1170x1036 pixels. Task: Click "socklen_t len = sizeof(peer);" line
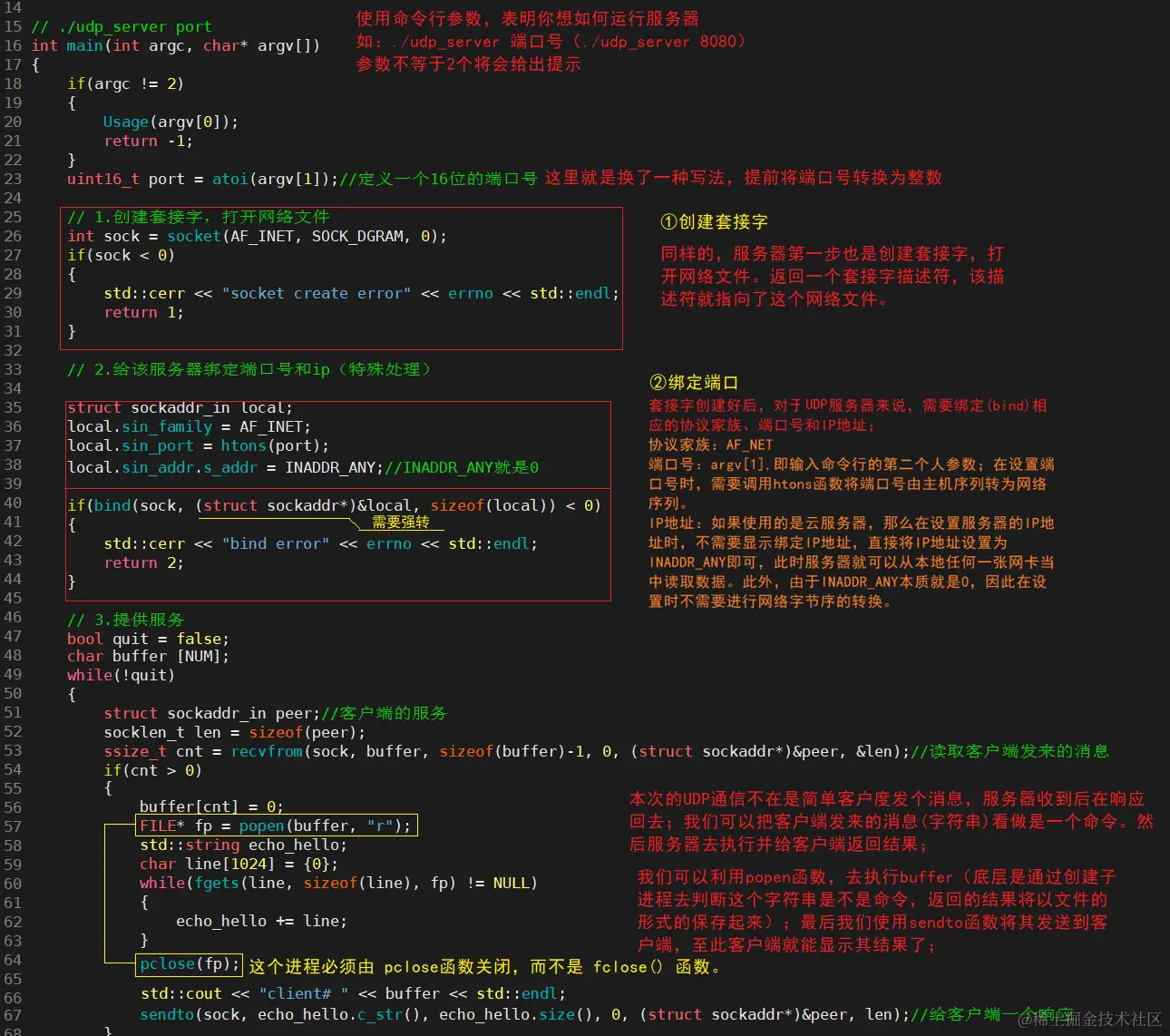point(235,732)
